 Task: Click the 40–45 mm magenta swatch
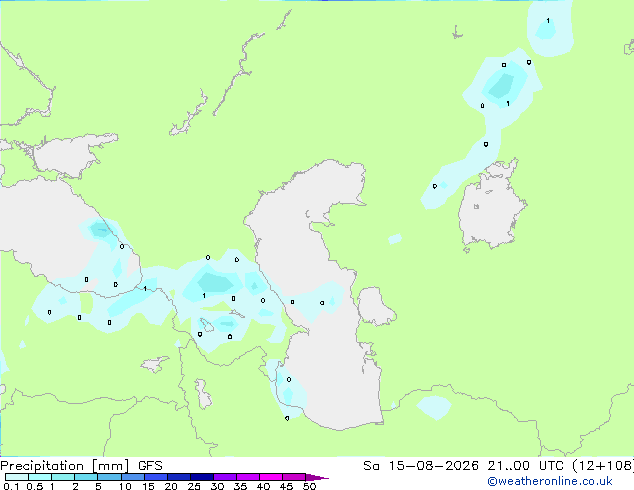coord(271,477)
